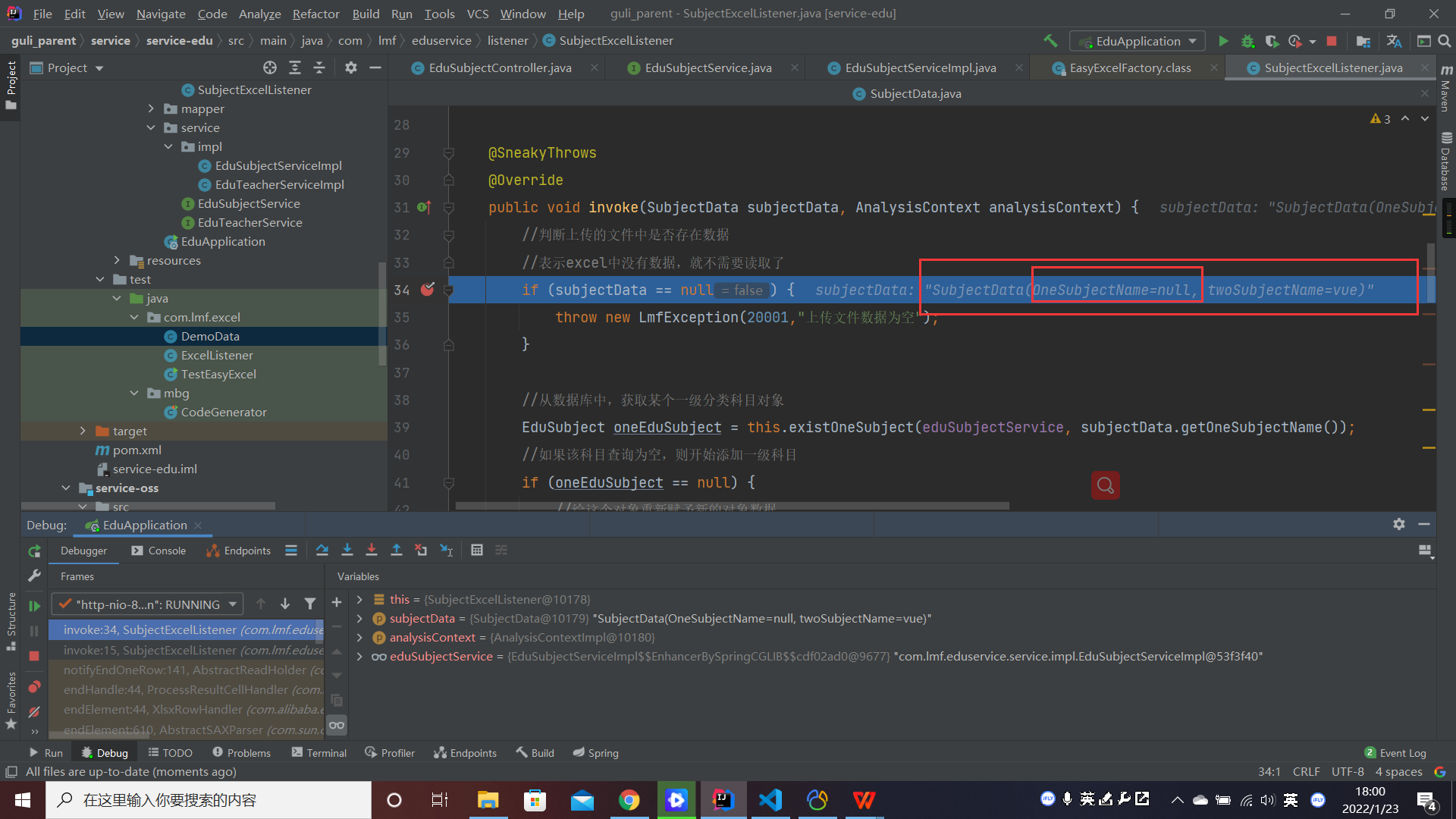Image resolution: width=1456 pixels, height=819 pixels.
Task: Click the UTF-8 encoding status indicator
Action: point(1348,772)
